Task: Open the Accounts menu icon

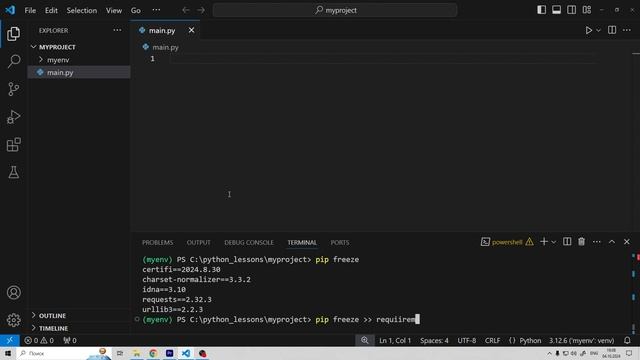Action: coord(13,292)
